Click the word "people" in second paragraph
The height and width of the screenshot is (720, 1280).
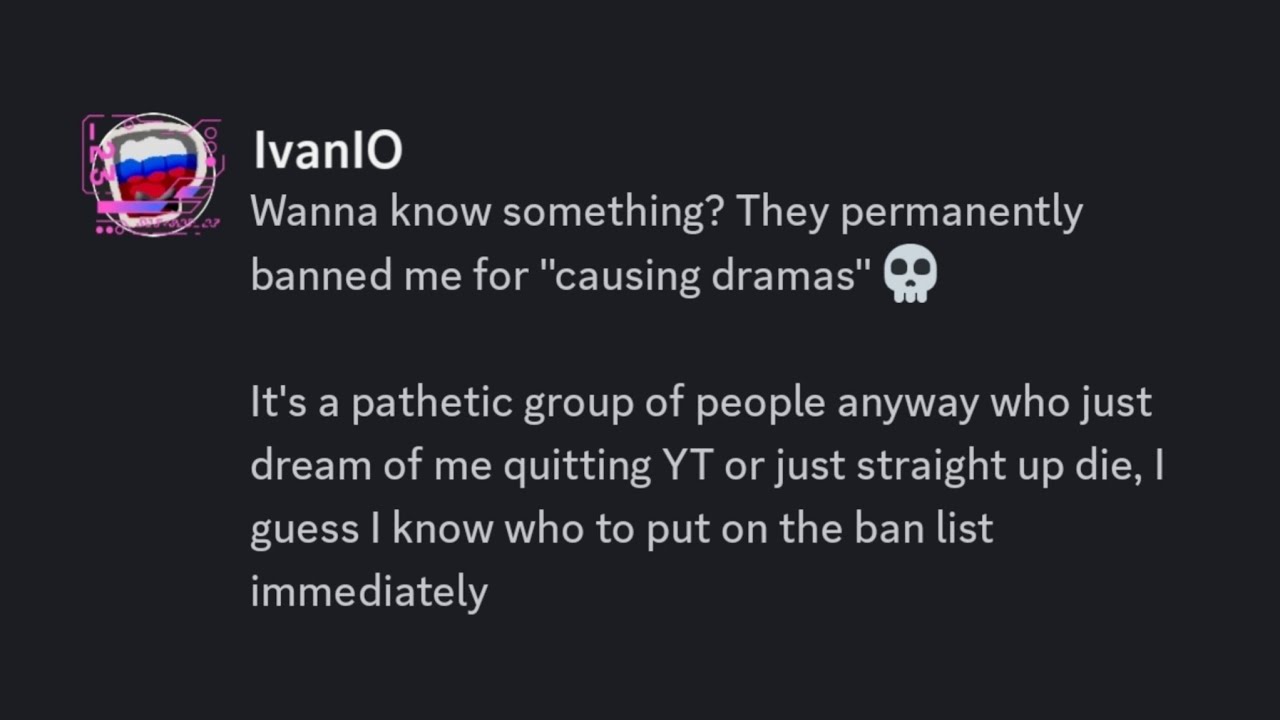(x=760, y=404)
